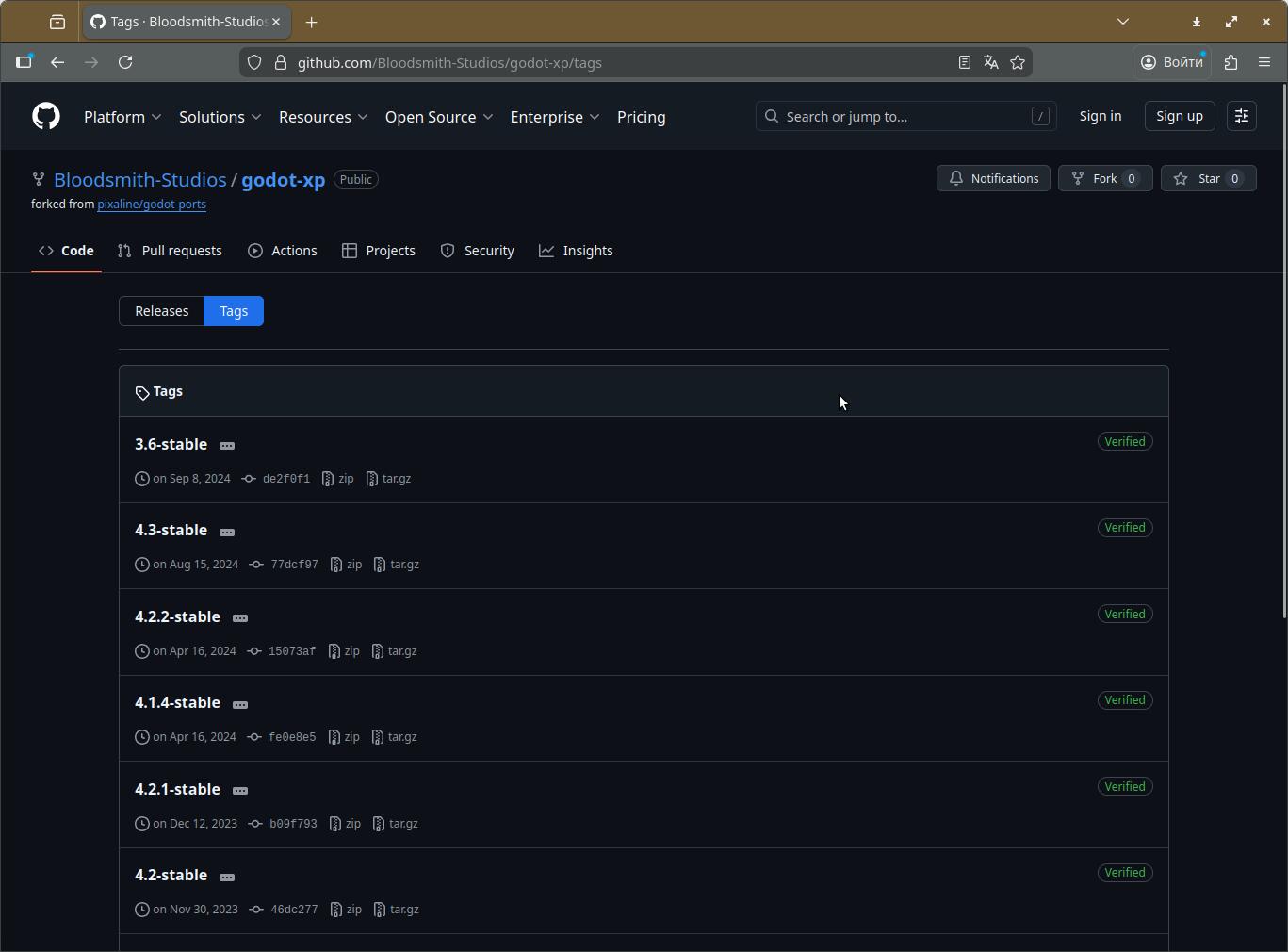Focus the Search or jump to field

(x=906, y=116)
